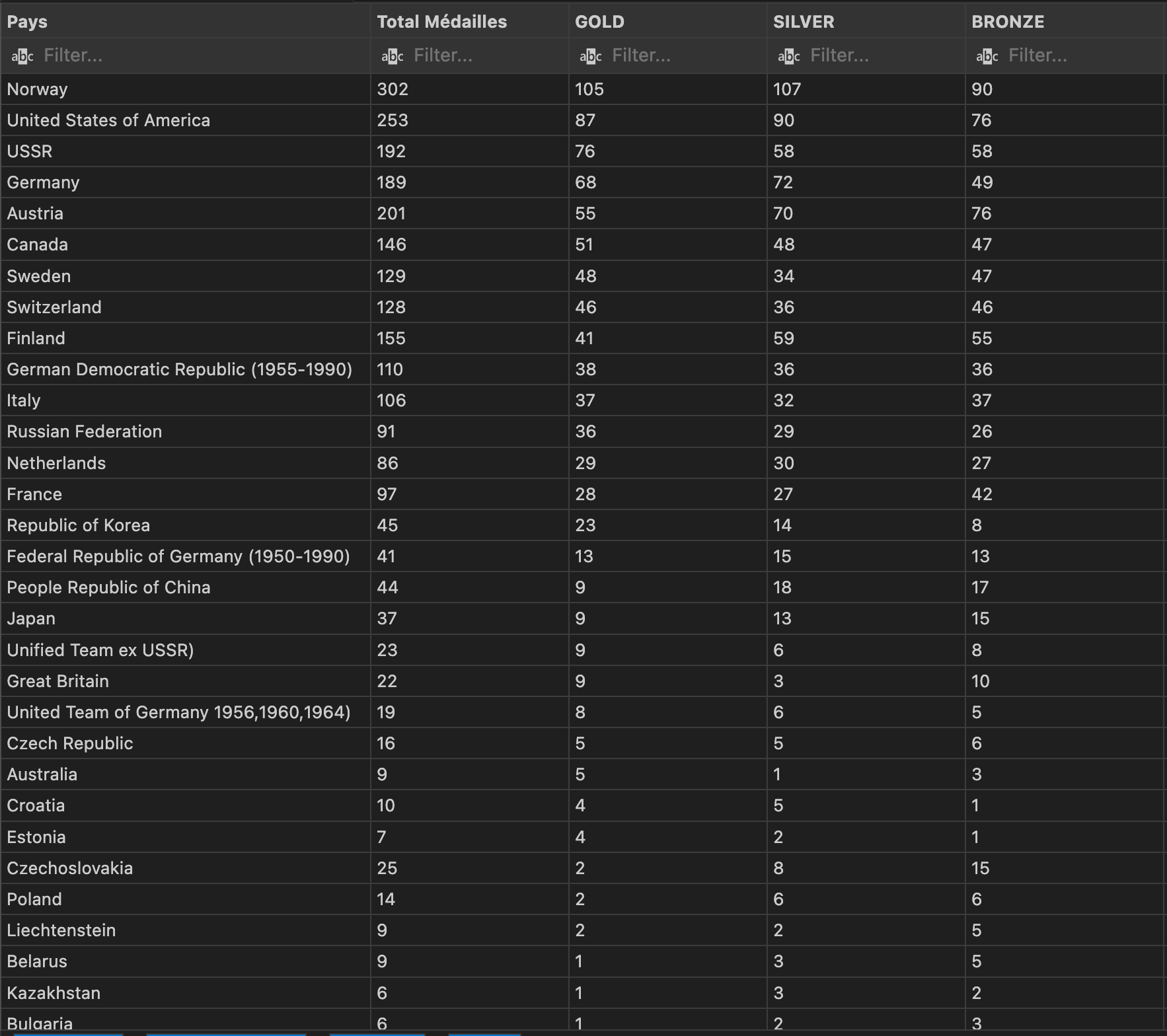Select the People Republic of China cell

click(185, 587)
